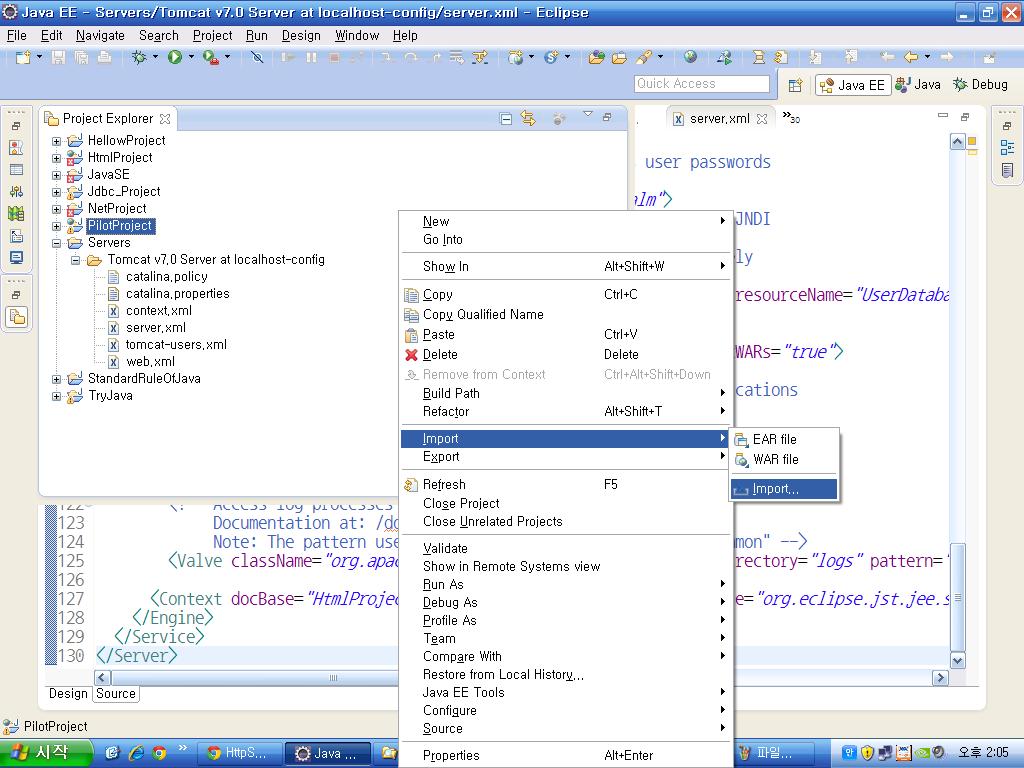Click the Open Type toolbar icon
Image resolution: width=1024 pixels, height=768 pixels.
pyautogui.click(x=596, y=57)
